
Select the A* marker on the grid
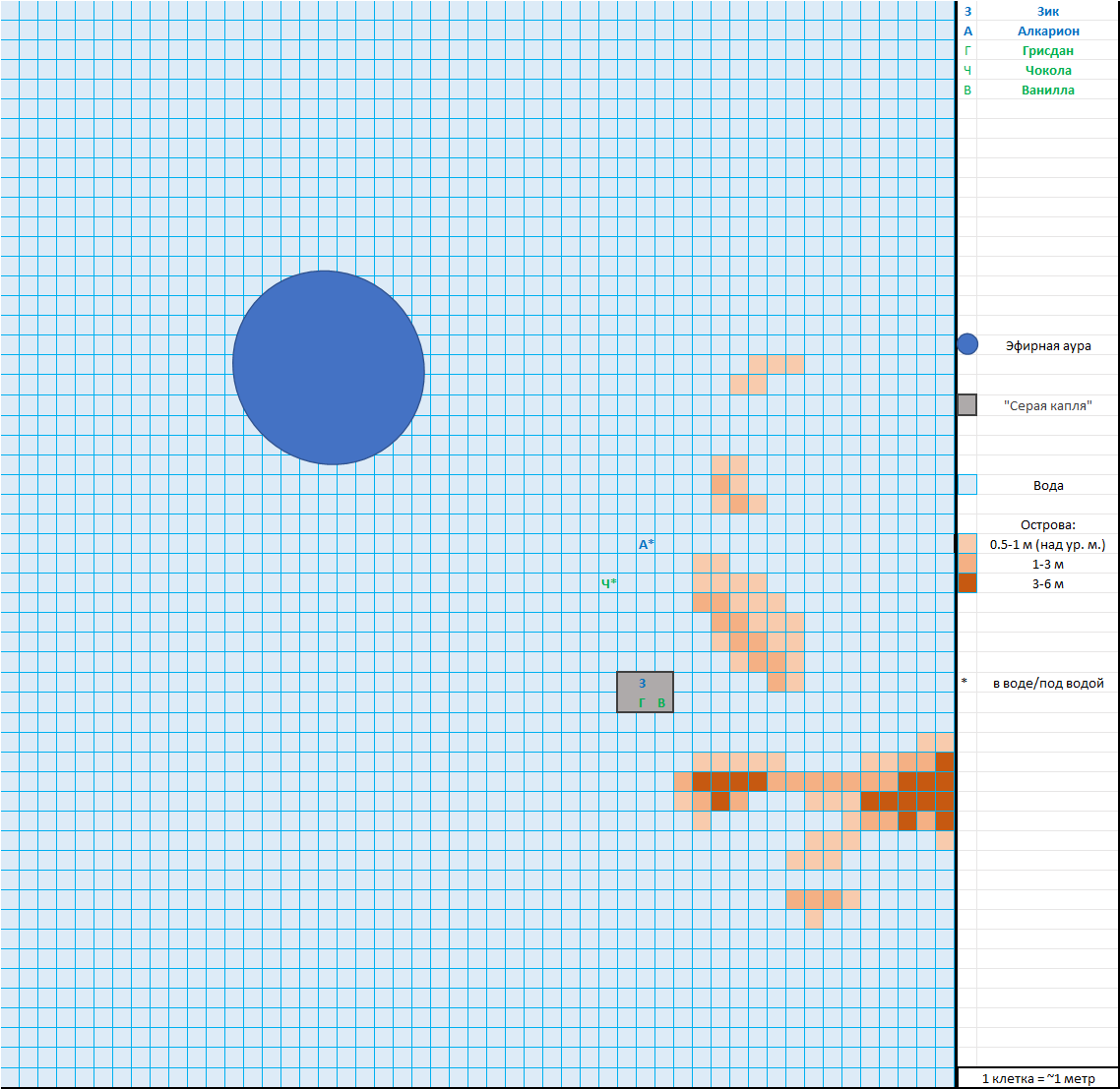(647, 544)
